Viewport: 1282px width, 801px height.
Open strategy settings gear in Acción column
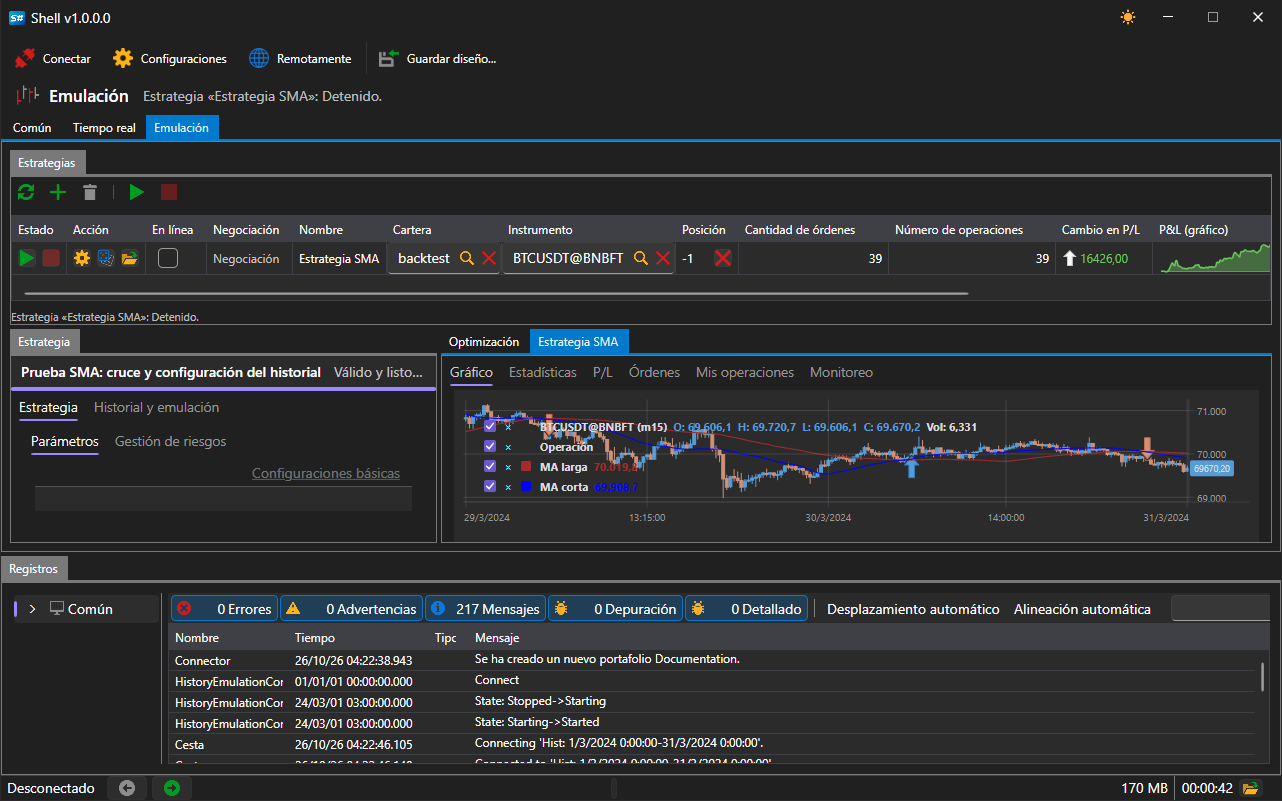click(x=82, y=258)
